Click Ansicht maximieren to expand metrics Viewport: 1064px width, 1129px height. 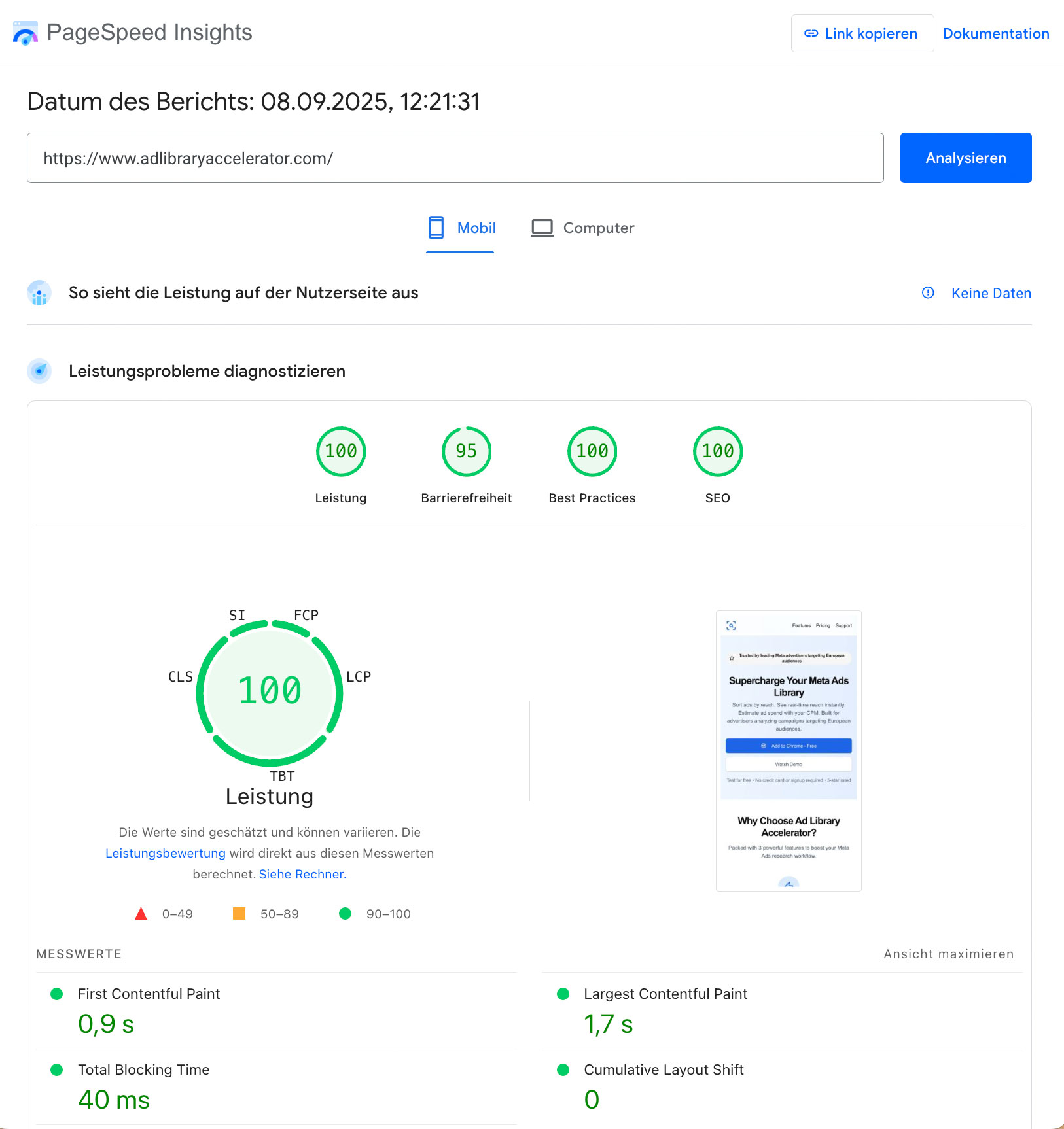948,954
